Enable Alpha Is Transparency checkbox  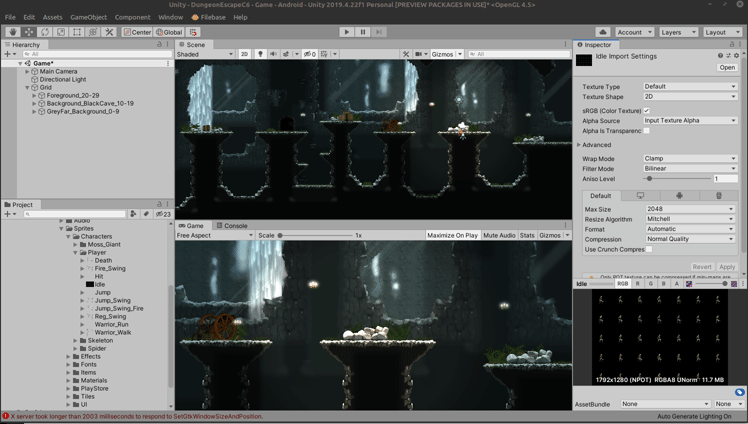[x=647, y=131]
